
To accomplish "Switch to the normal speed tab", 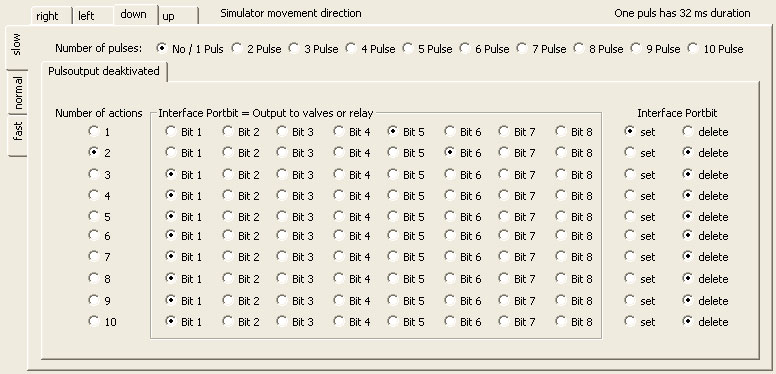I will click(x=18, y=93).
